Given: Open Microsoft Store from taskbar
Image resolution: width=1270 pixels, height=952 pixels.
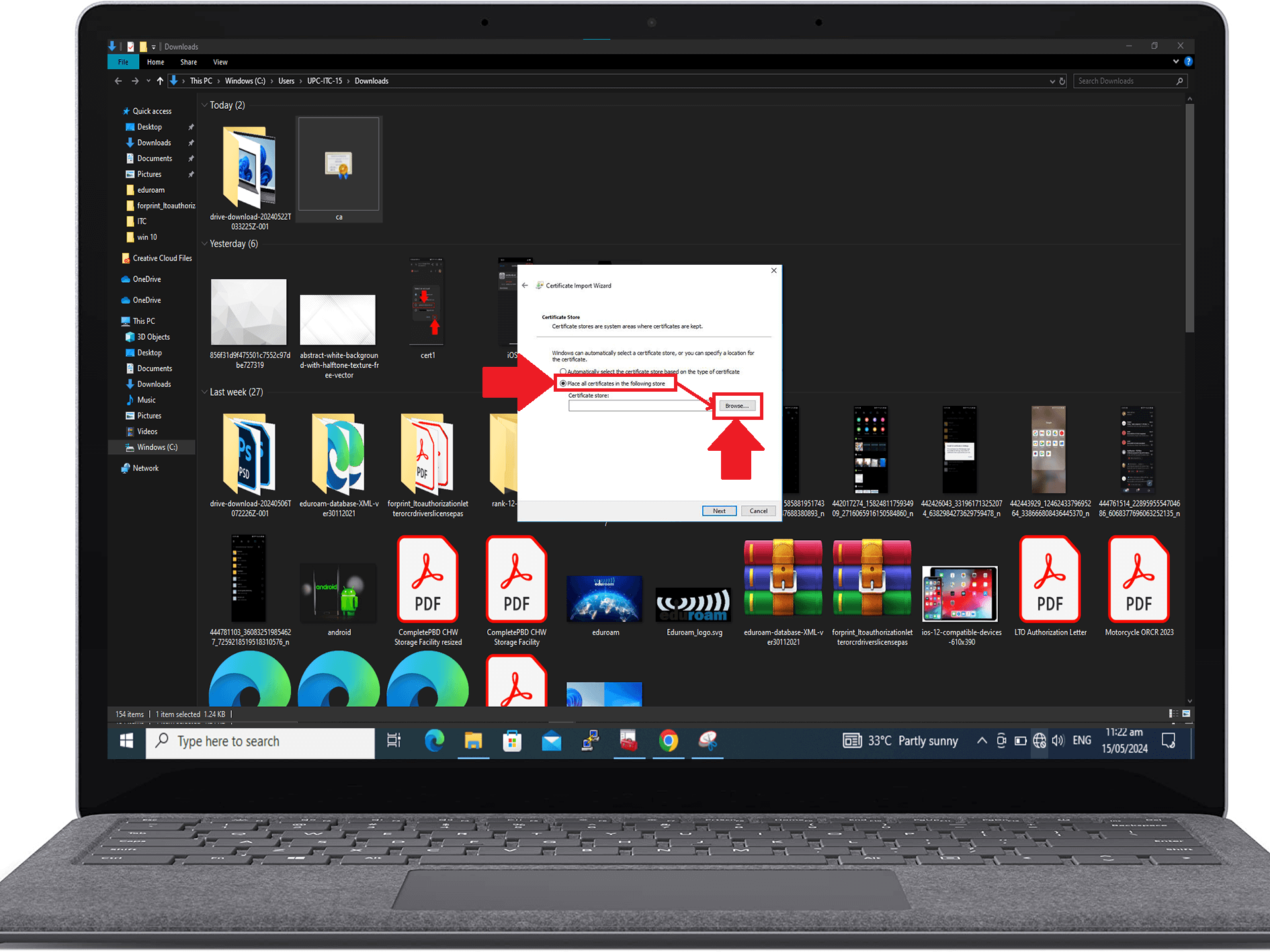Looking at the screenshot, I should click(512, 741).
